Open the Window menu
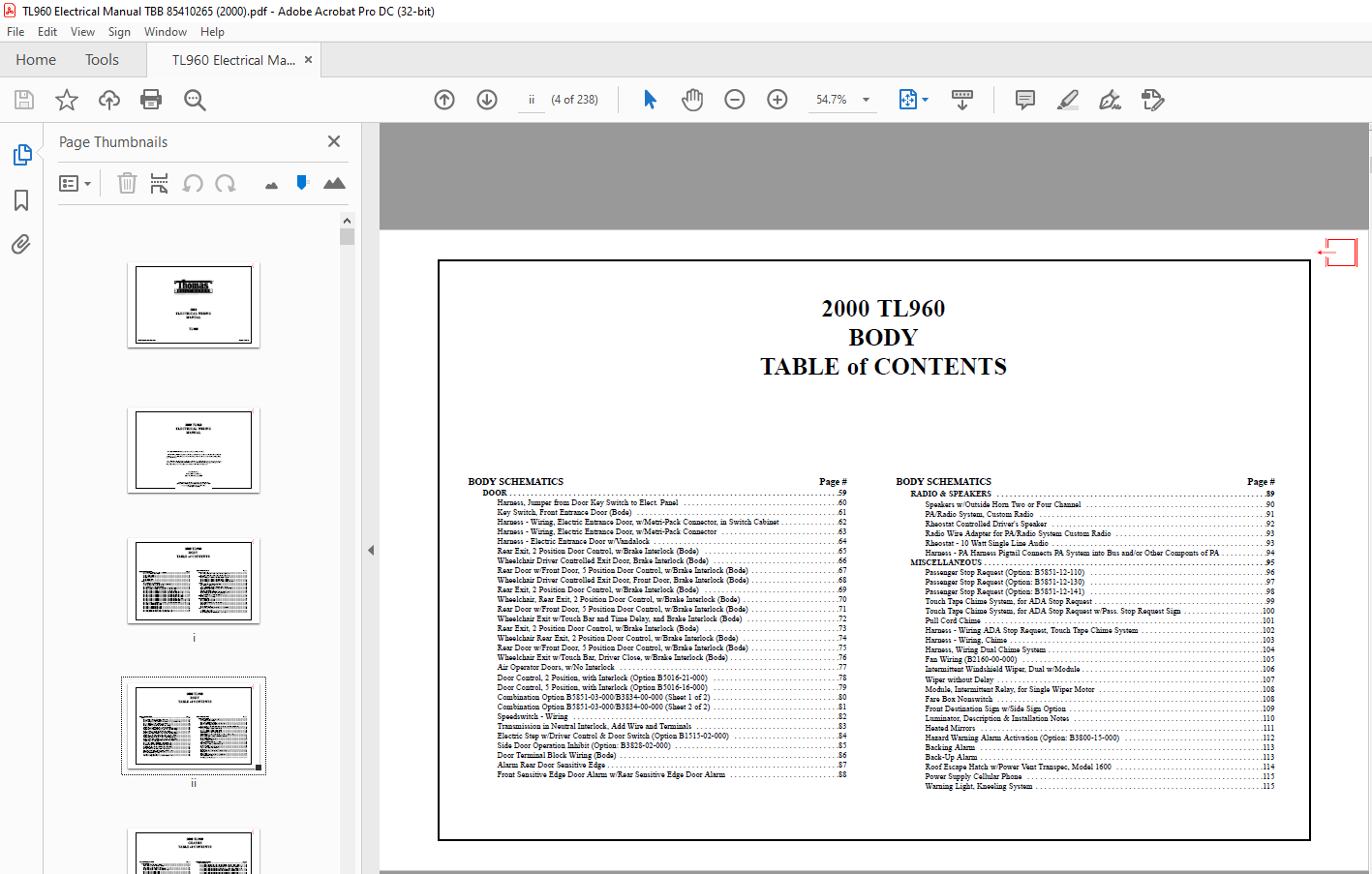1372x874 pixels. tap(166, 32)
